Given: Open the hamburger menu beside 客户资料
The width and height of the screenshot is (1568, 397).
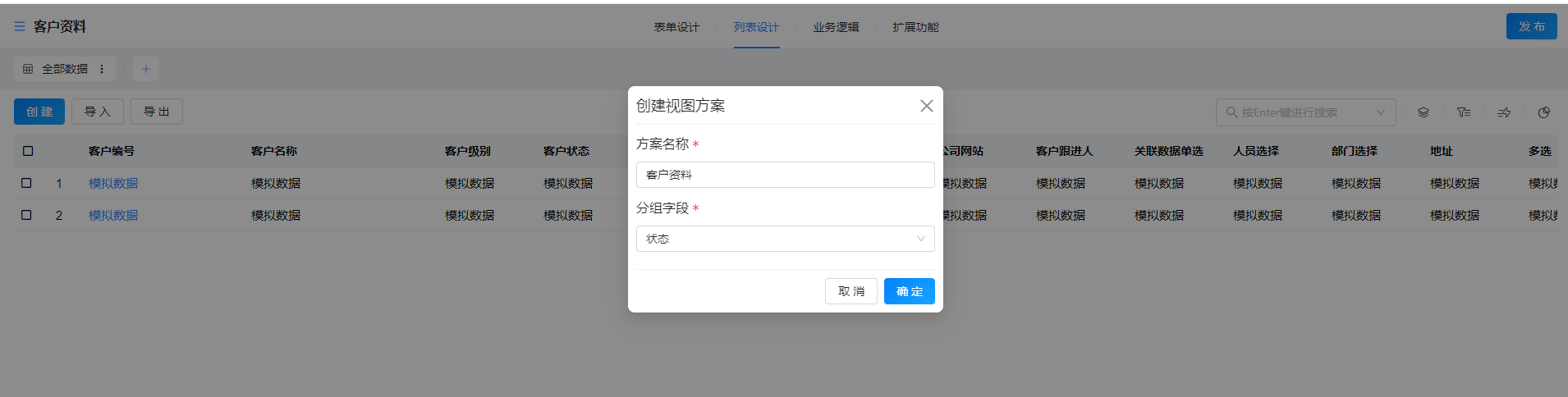Looking at the screenshot, I should (x=20, y=27).
